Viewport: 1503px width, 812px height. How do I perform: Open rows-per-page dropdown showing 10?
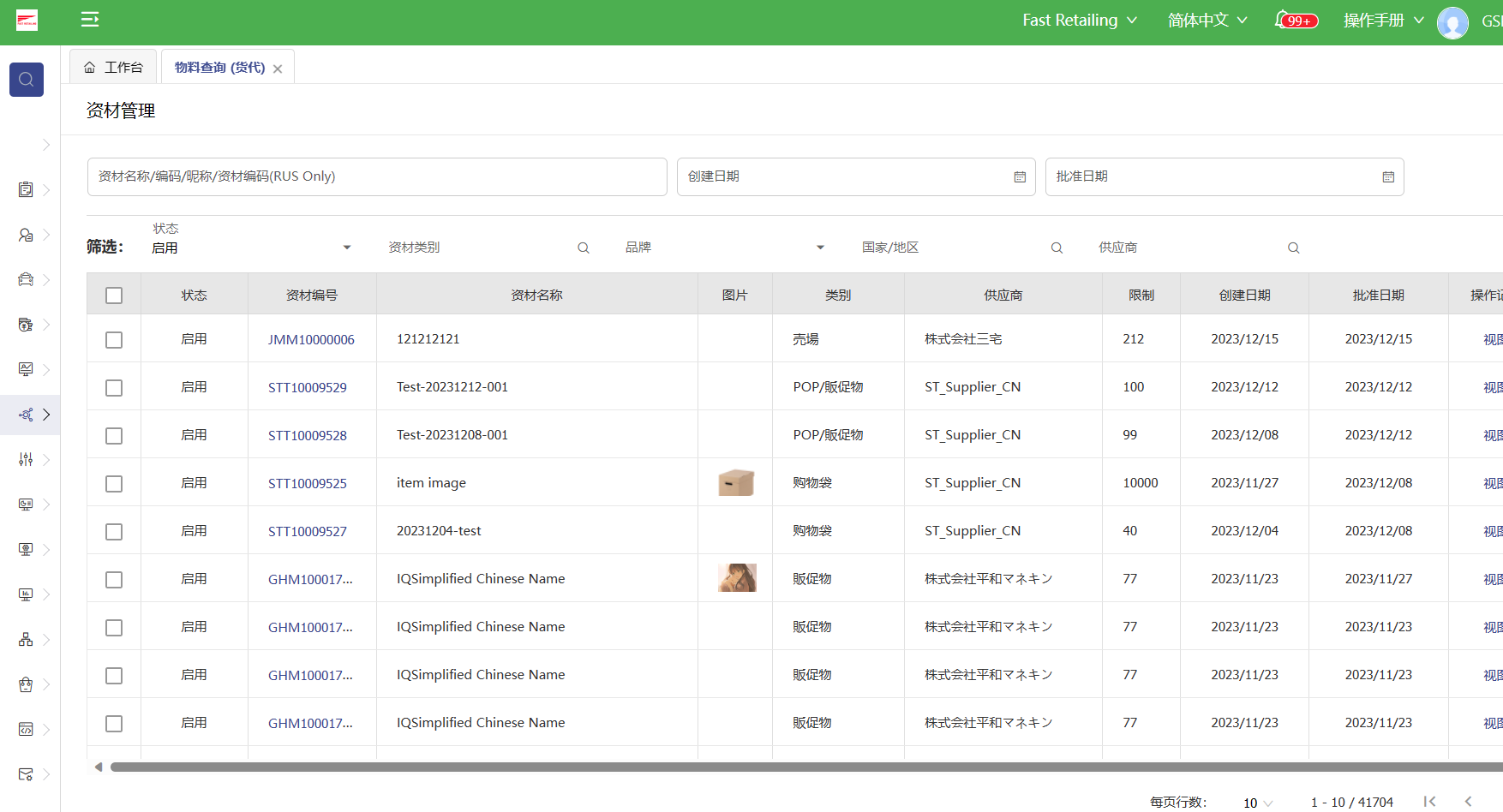tap(1258, 803)
